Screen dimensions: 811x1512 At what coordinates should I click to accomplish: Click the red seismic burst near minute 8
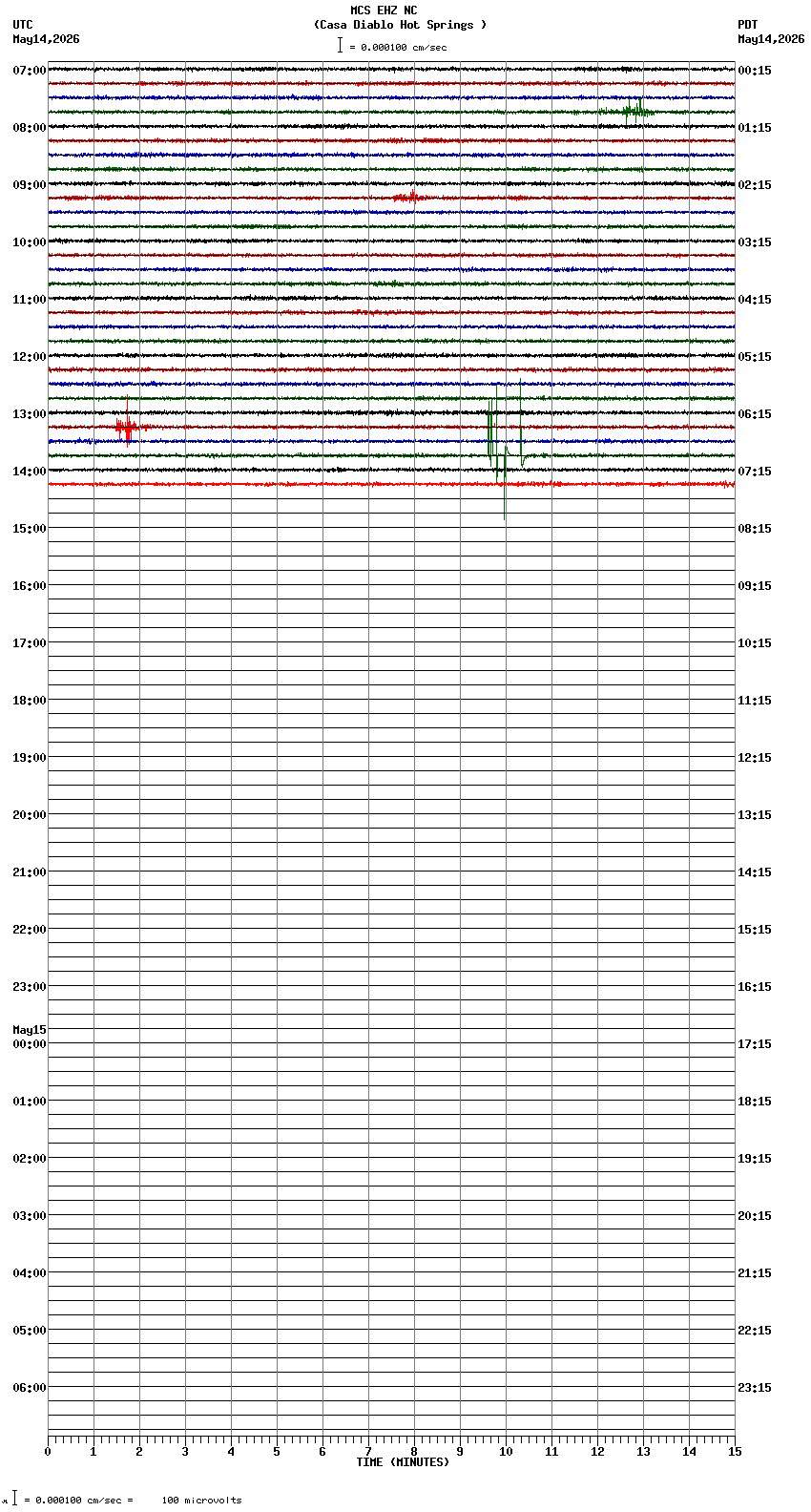(x=409, y=197)
